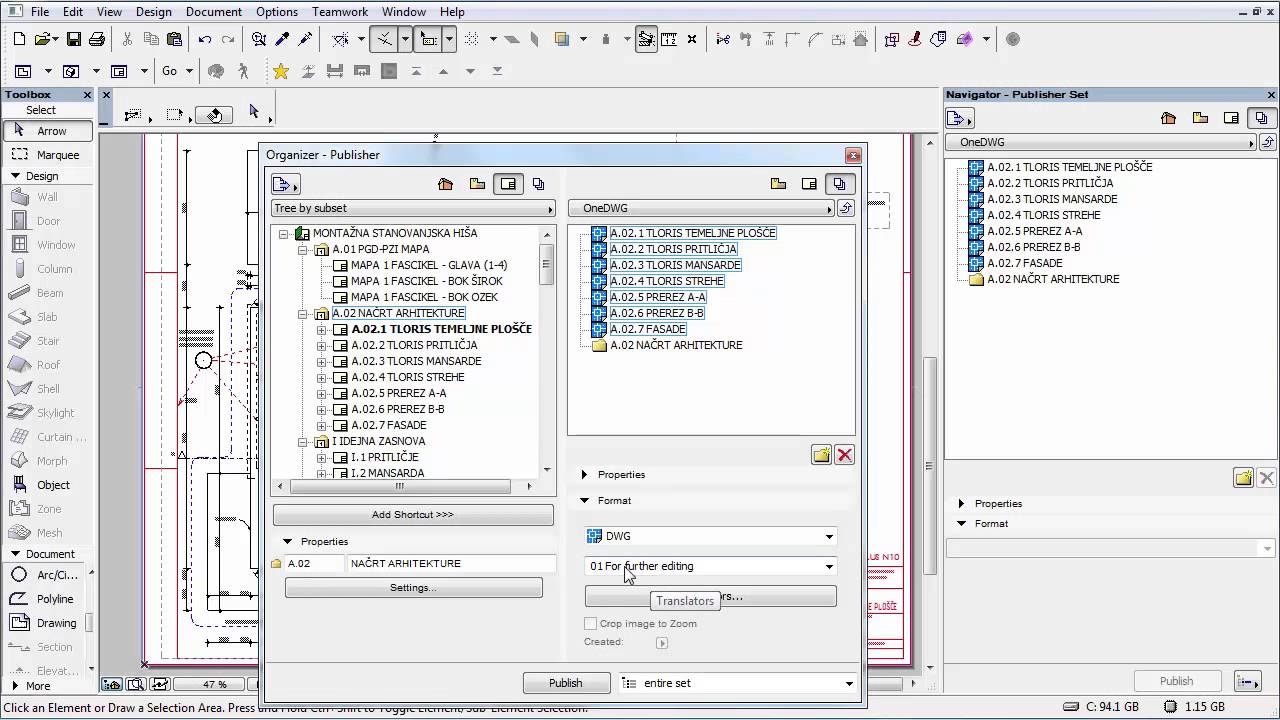Click the Layout Book icon in Navigator

pyautogui.click(x=1231, y=118)
